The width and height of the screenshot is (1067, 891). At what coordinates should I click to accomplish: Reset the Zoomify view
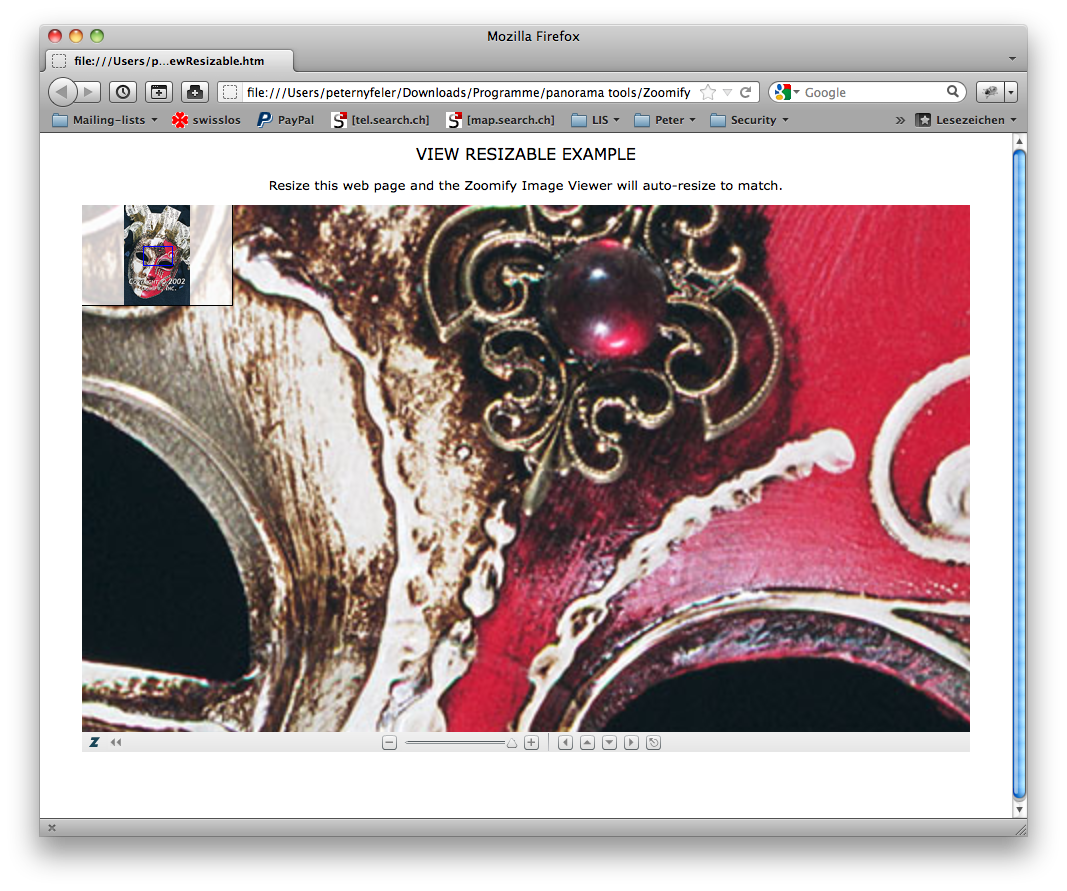654,743
